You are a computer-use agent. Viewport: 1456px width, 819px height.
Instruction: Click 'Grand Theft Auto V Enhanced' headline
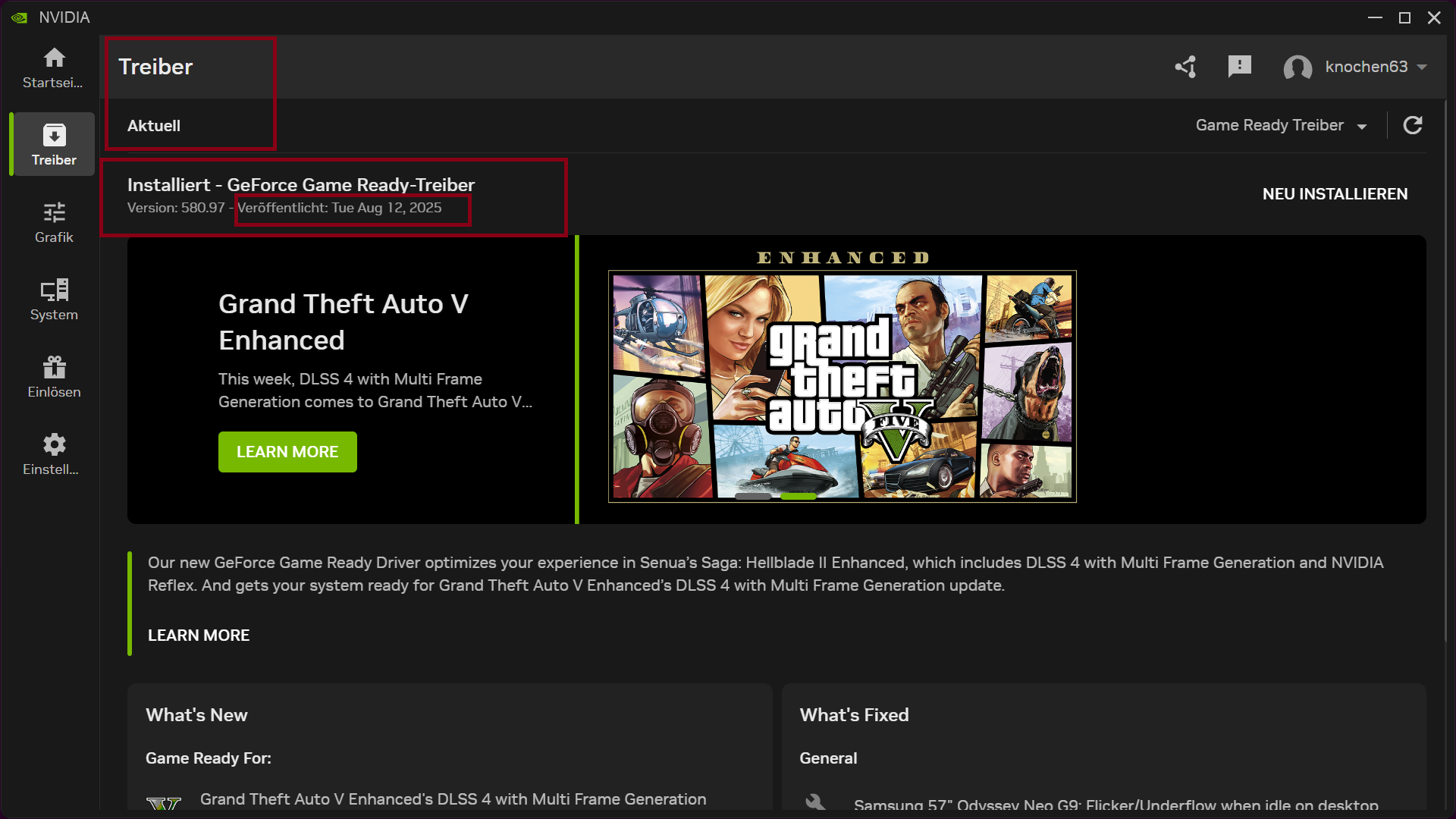(344, 322)
